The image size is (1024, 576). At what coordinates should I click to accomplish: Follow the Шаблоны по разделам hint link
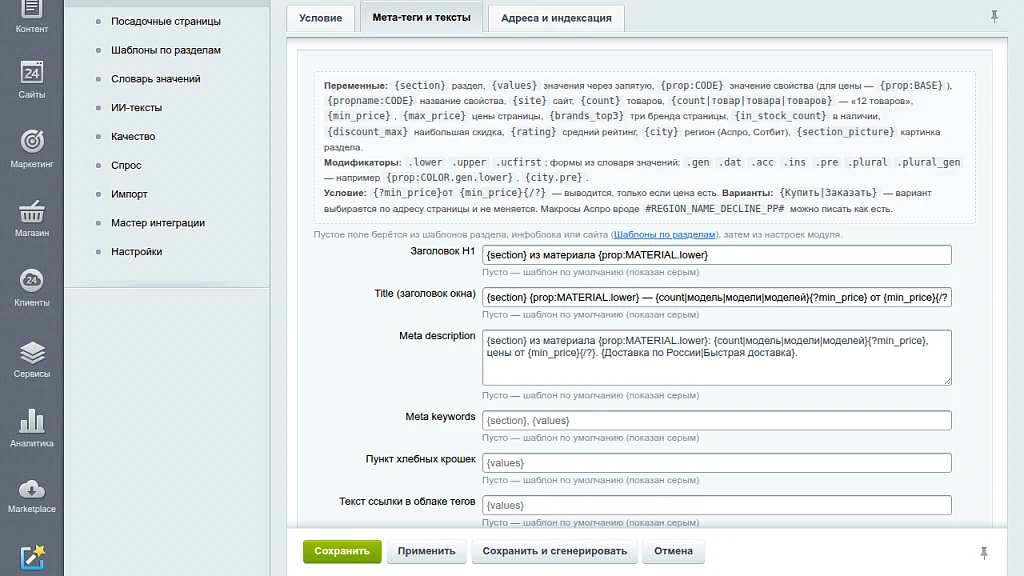(x=664, y=234)
